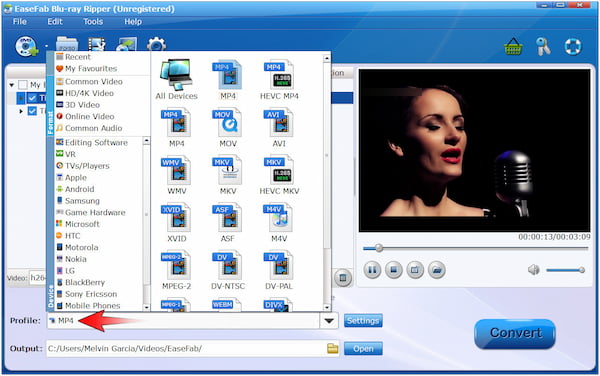Choose the ASF format icon
This screenshot has width=600, height=376.
228,222
